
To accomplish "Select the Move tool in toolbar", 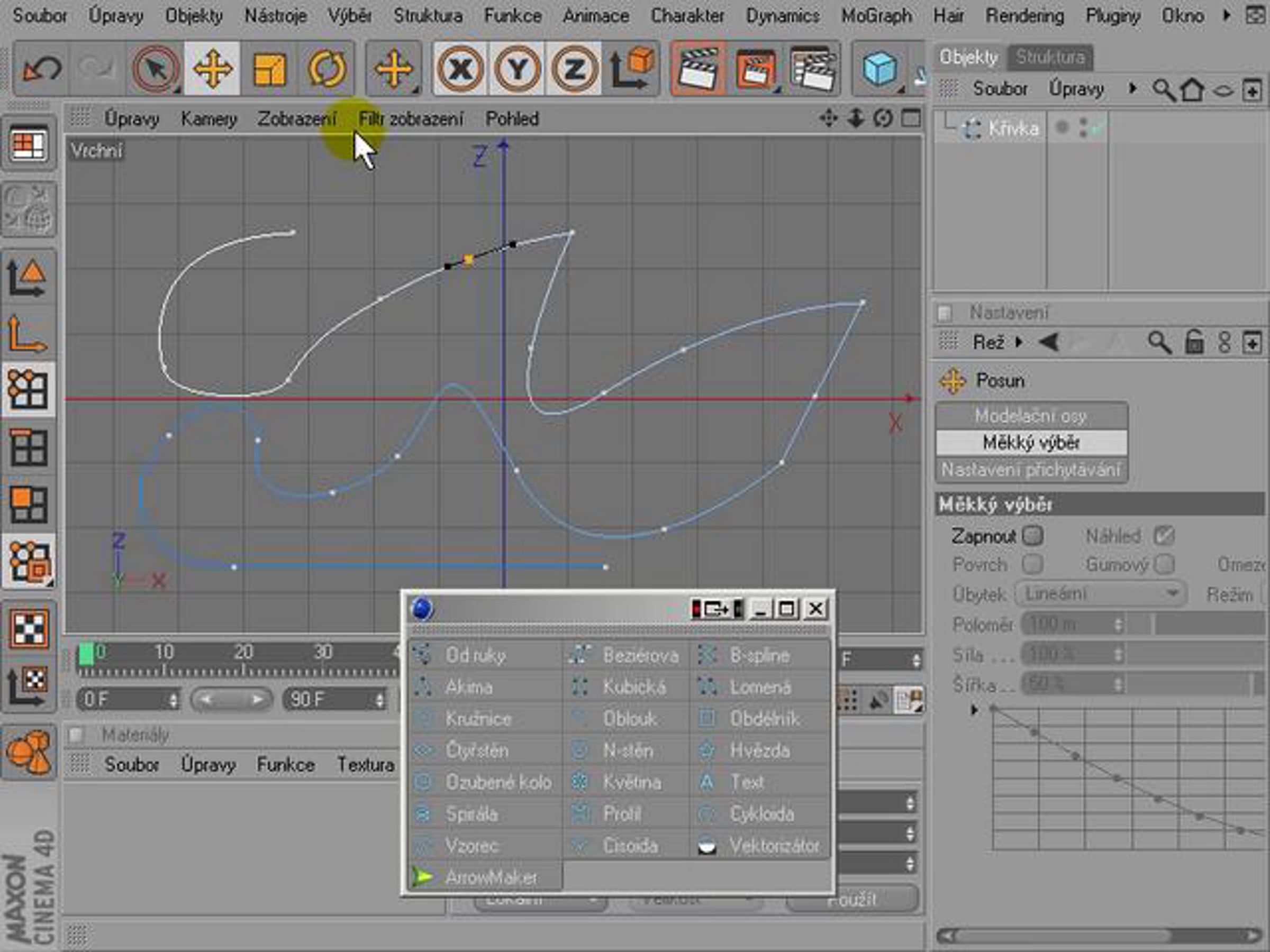I will pyautogui.click(x=212, y=69).
